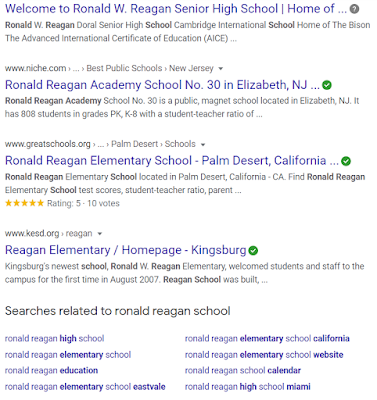Viewport: 377px width, 400px height.
Task: Click the five-star rating icons
Action: click(x=24, y=203)
